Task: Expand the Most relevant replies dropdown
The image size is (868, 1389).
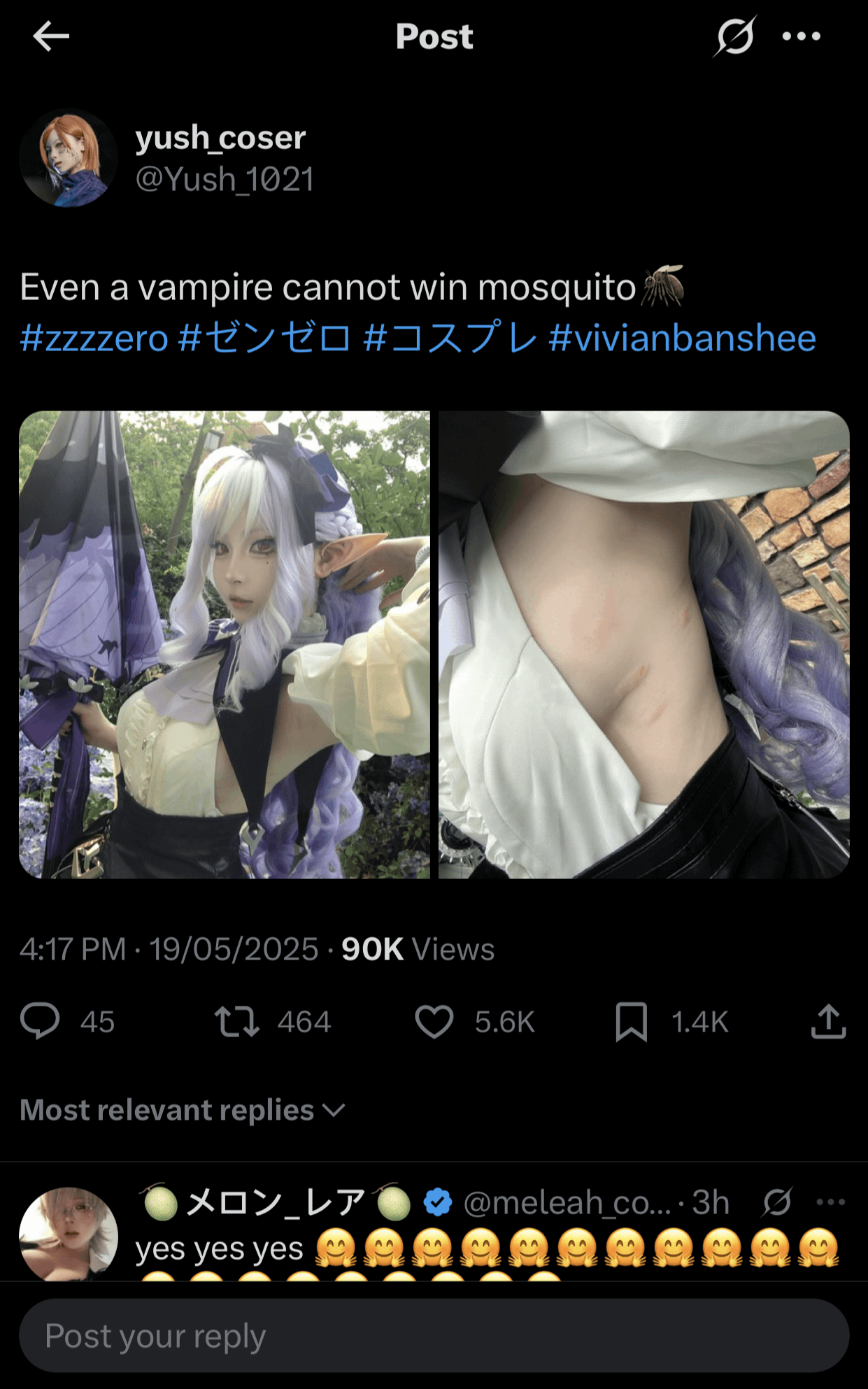Action: point(183,1110)
